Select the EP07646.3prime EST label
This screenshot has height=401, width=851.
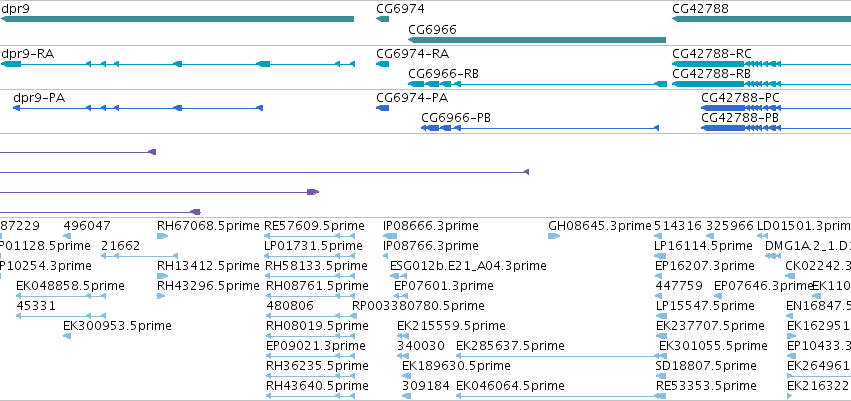[764, 286]
